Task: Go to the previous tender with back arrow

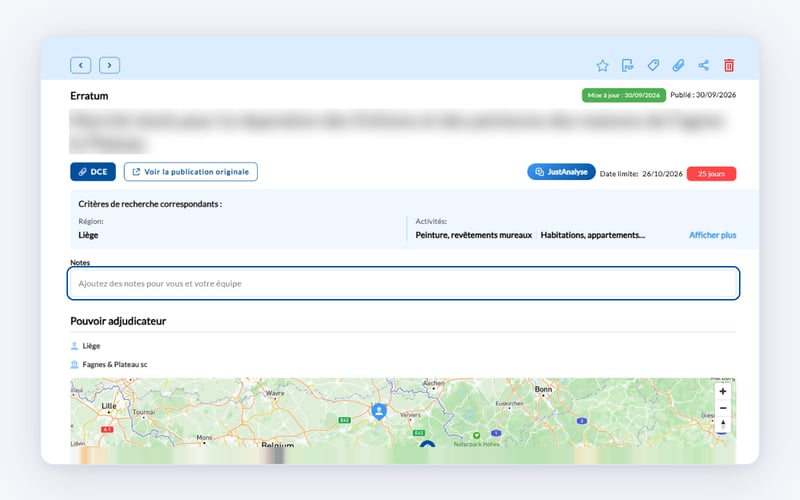Action: click(x=81, y=65)
